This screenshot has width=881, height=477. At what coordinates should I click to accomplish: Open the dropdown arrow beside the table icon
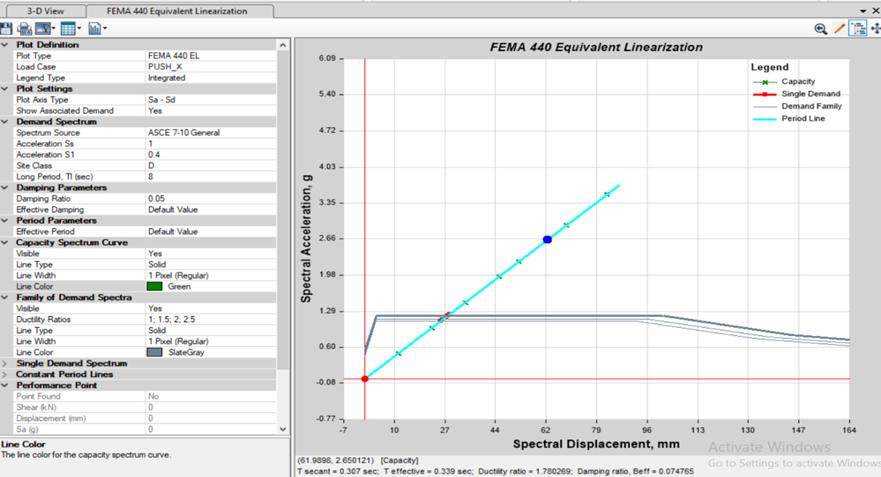coord(79,28)
